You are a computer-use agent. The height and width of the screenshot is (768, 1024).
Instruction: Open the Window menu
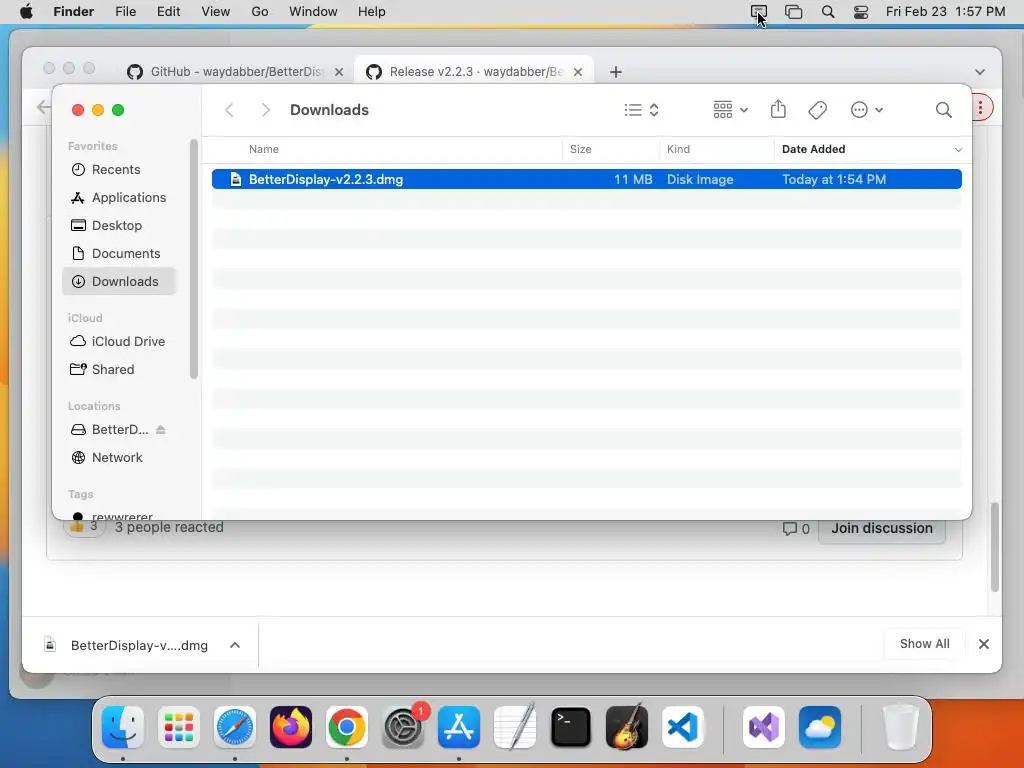[x=313, y=12]
